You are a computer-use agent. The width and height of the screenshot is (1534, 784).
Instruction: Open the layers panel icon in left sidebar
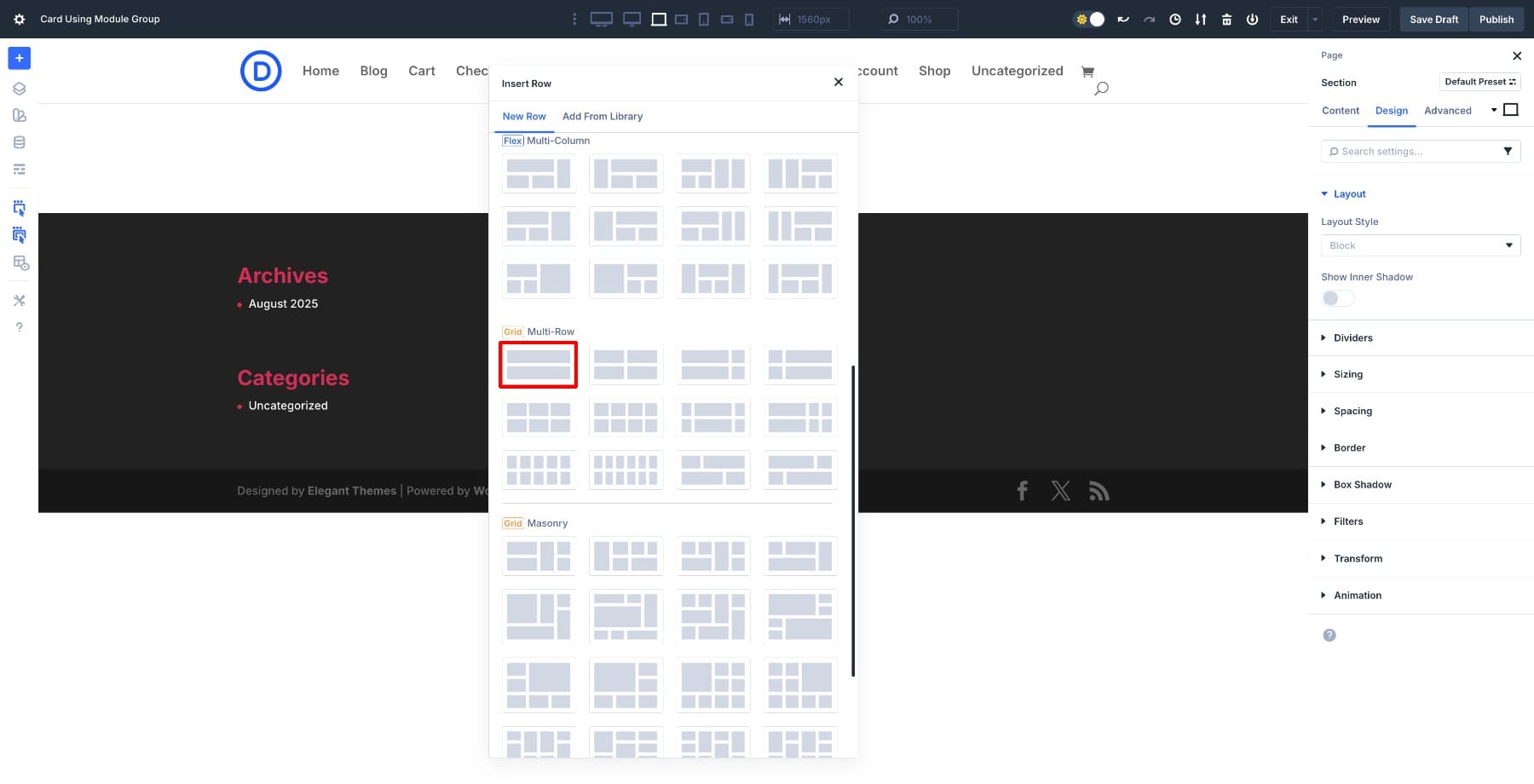(19, 88)
